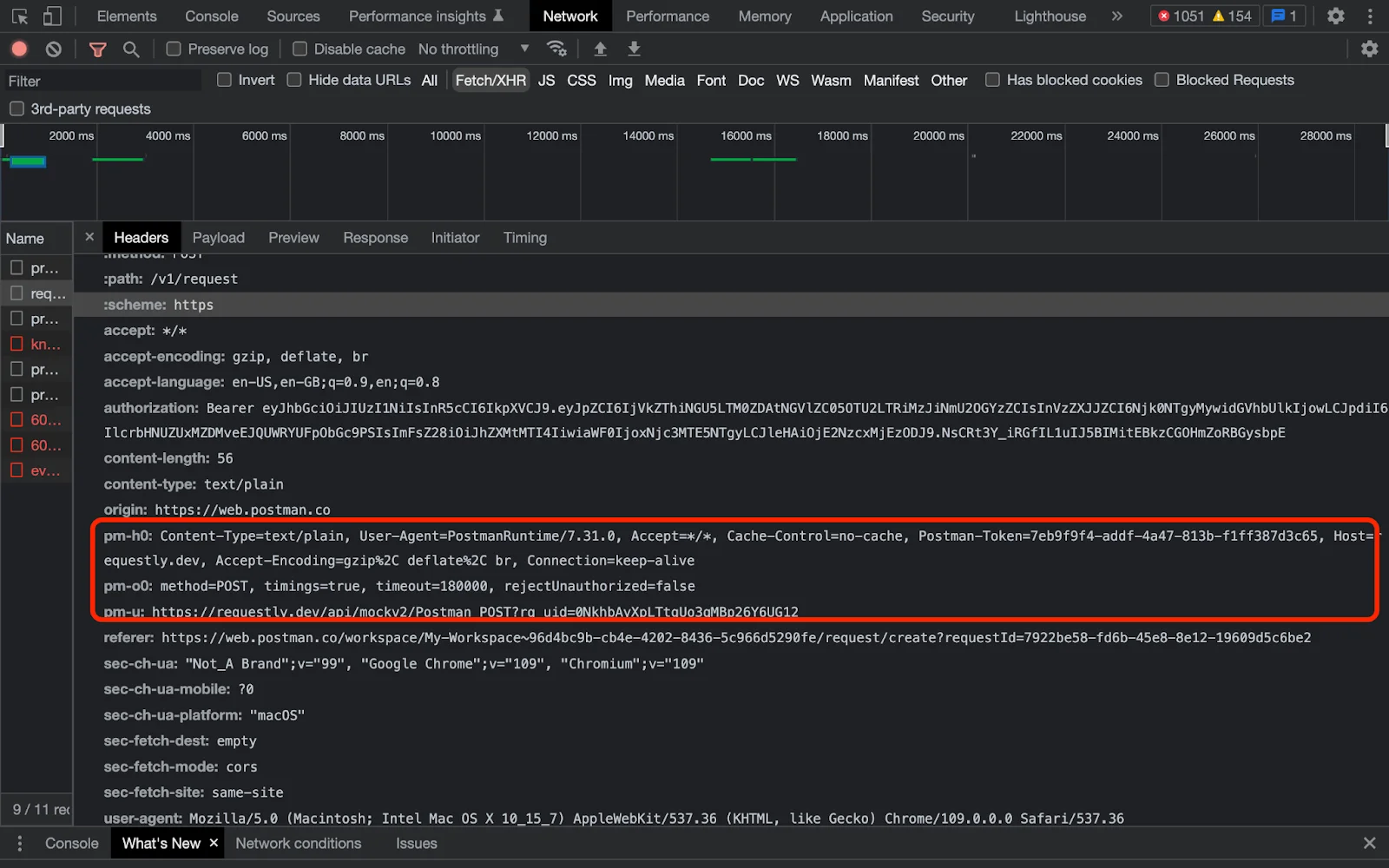
Task: Check Blocked Requests checkbox
Action: (1162, 80)
